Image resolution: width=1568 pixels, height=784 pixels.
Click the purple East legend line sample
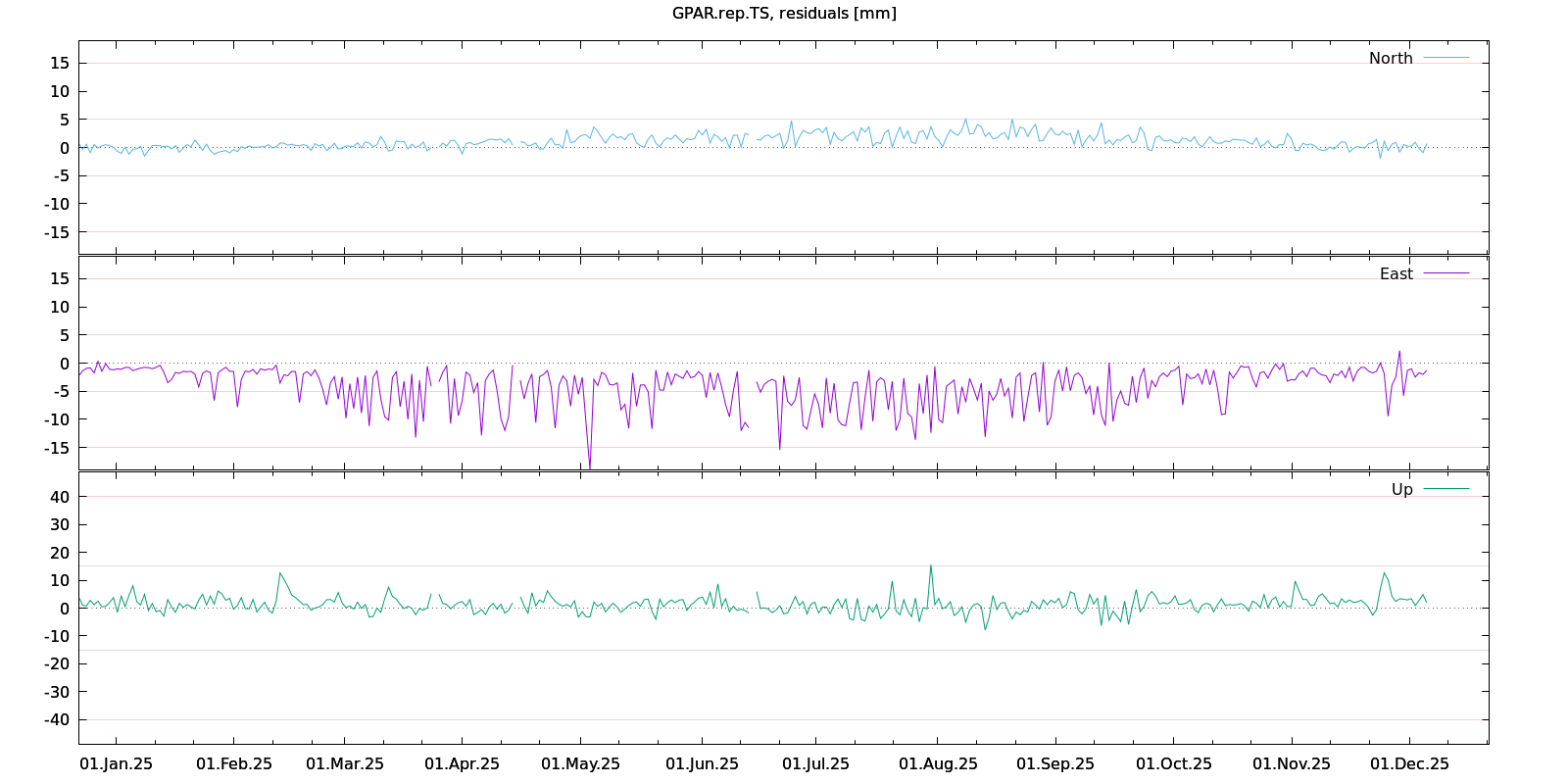(1445, 273)
